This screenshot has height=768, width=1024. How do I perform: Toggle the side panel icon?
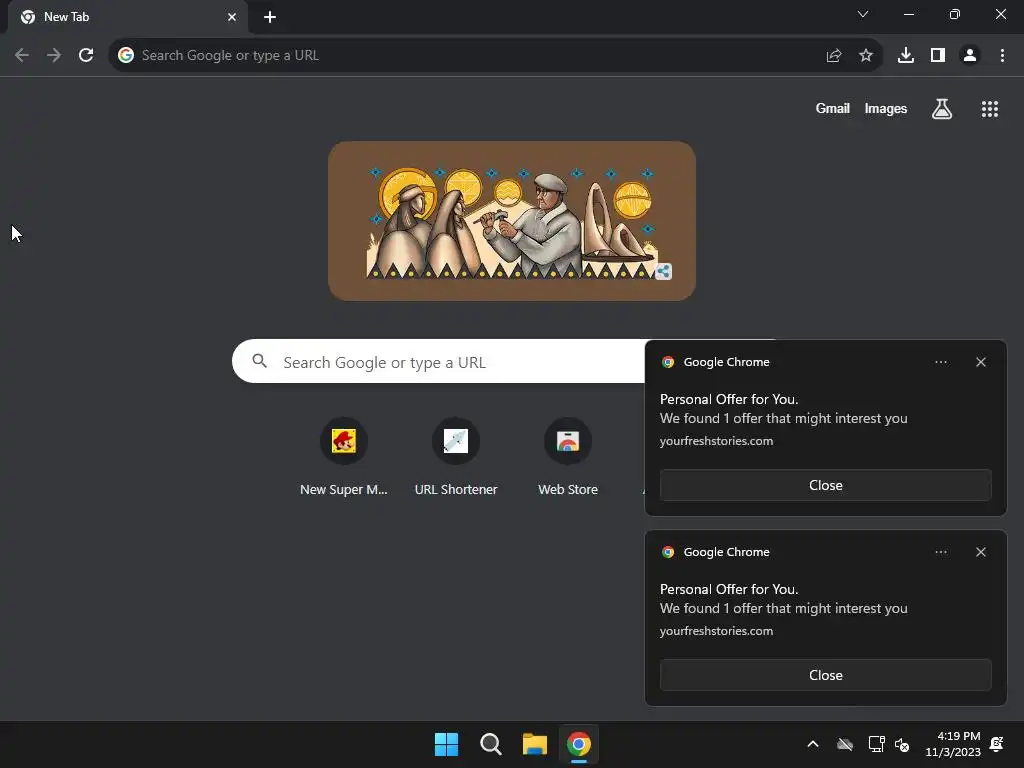tap(938, 56)
